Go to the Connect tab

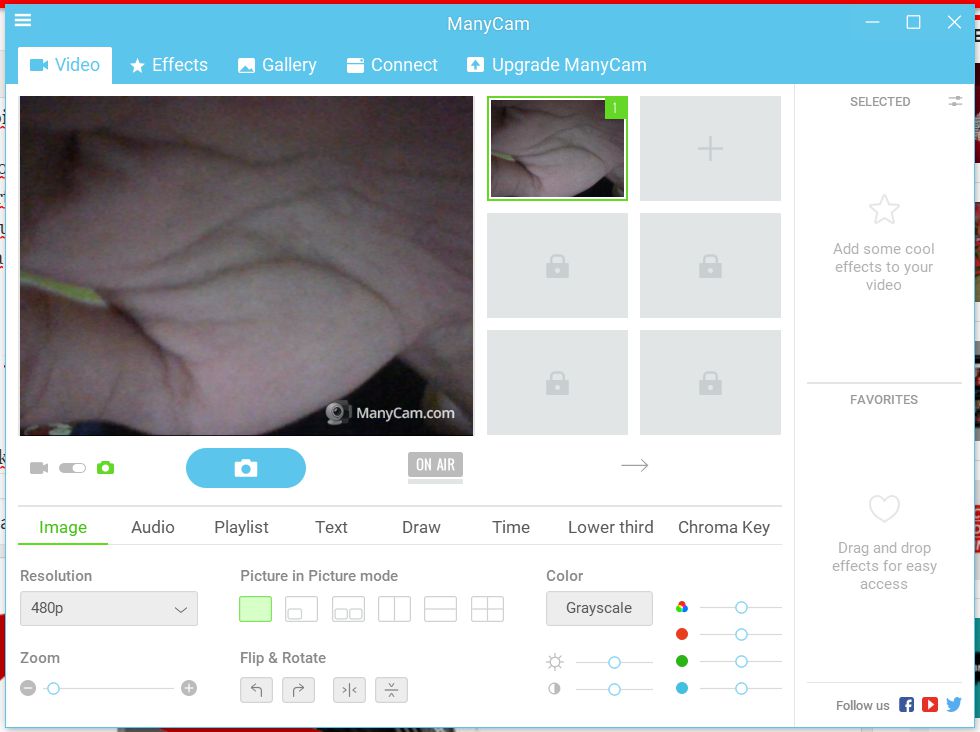coord(392,65)
